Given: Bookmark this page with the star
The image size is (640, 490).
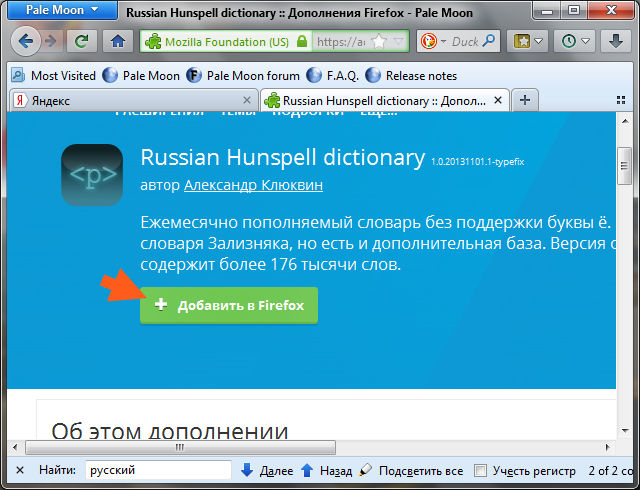Looking at the screenshot, I should point(379,42).
